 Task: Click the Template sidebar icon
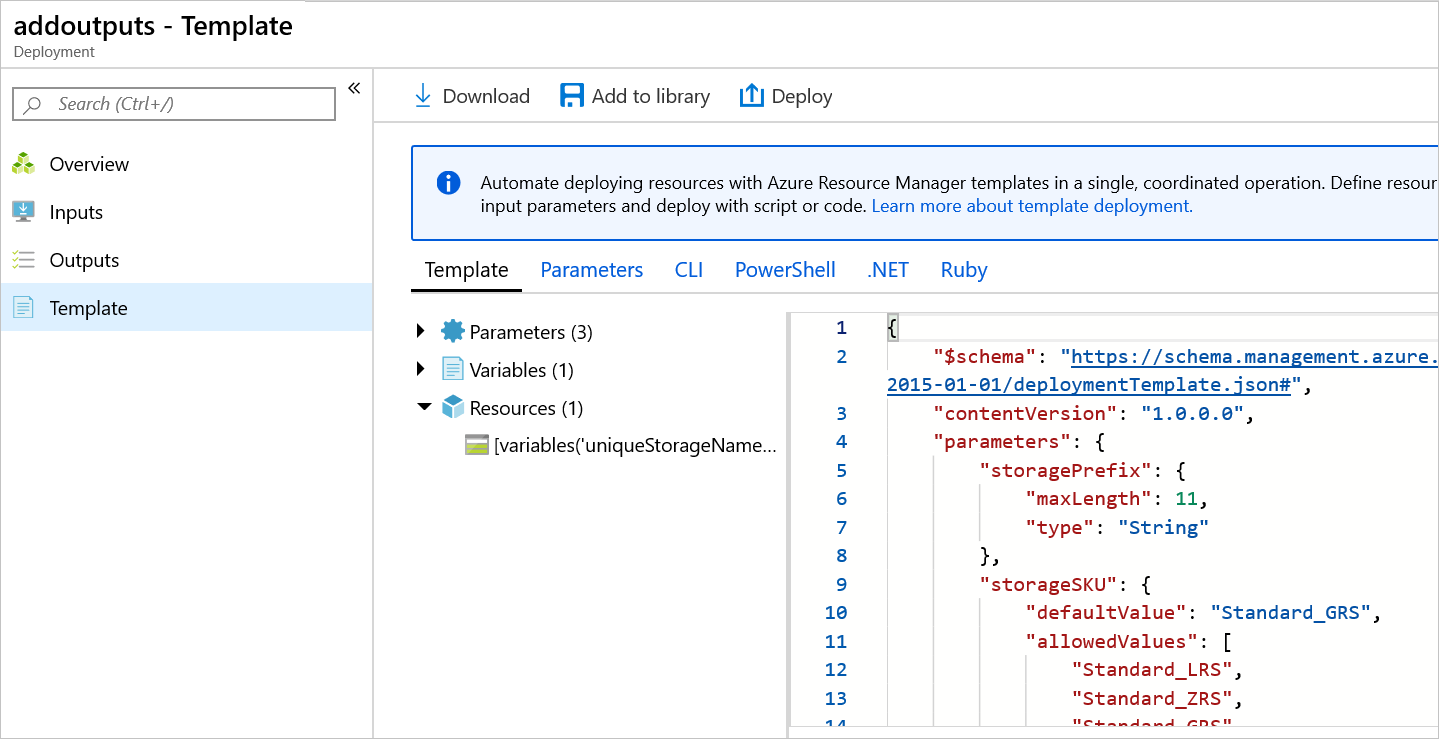tap(22, 307)
